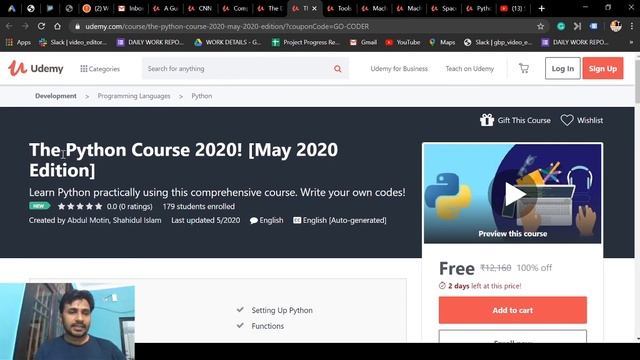Click the browser home icon
This screenshot has width=640, height=360.
[x=57, y=26]
